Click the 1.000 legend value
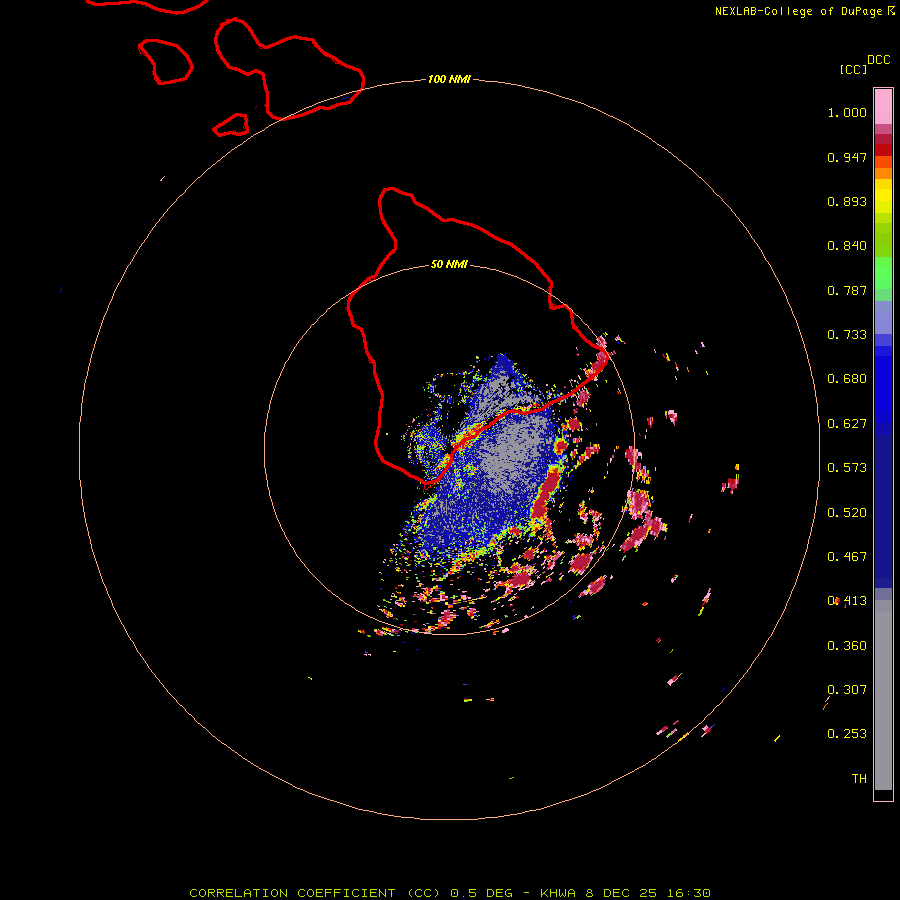 (847, 112)
